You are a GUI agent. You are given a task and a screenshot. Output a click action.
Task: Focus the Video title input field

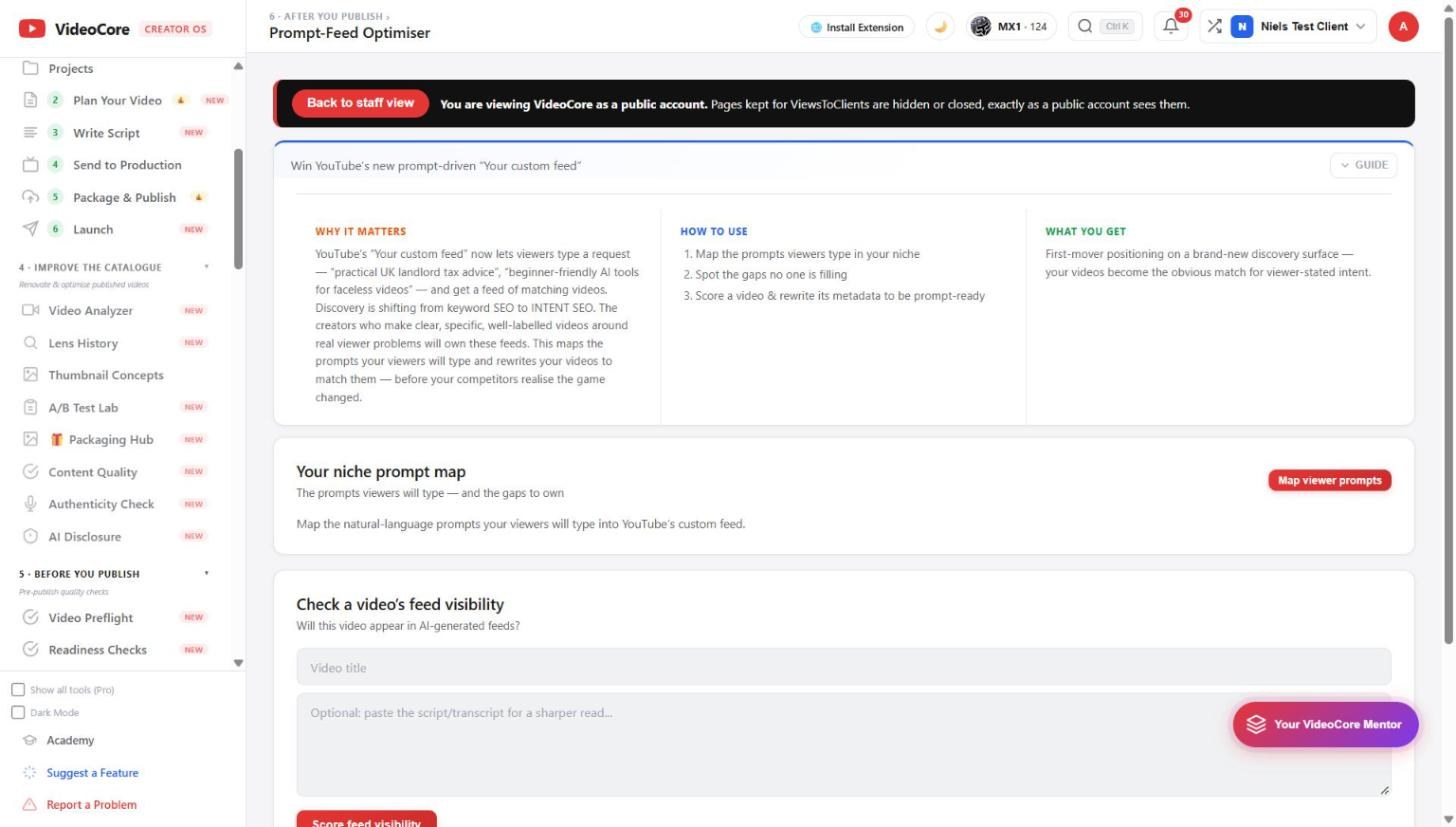[x=843, y=667]
